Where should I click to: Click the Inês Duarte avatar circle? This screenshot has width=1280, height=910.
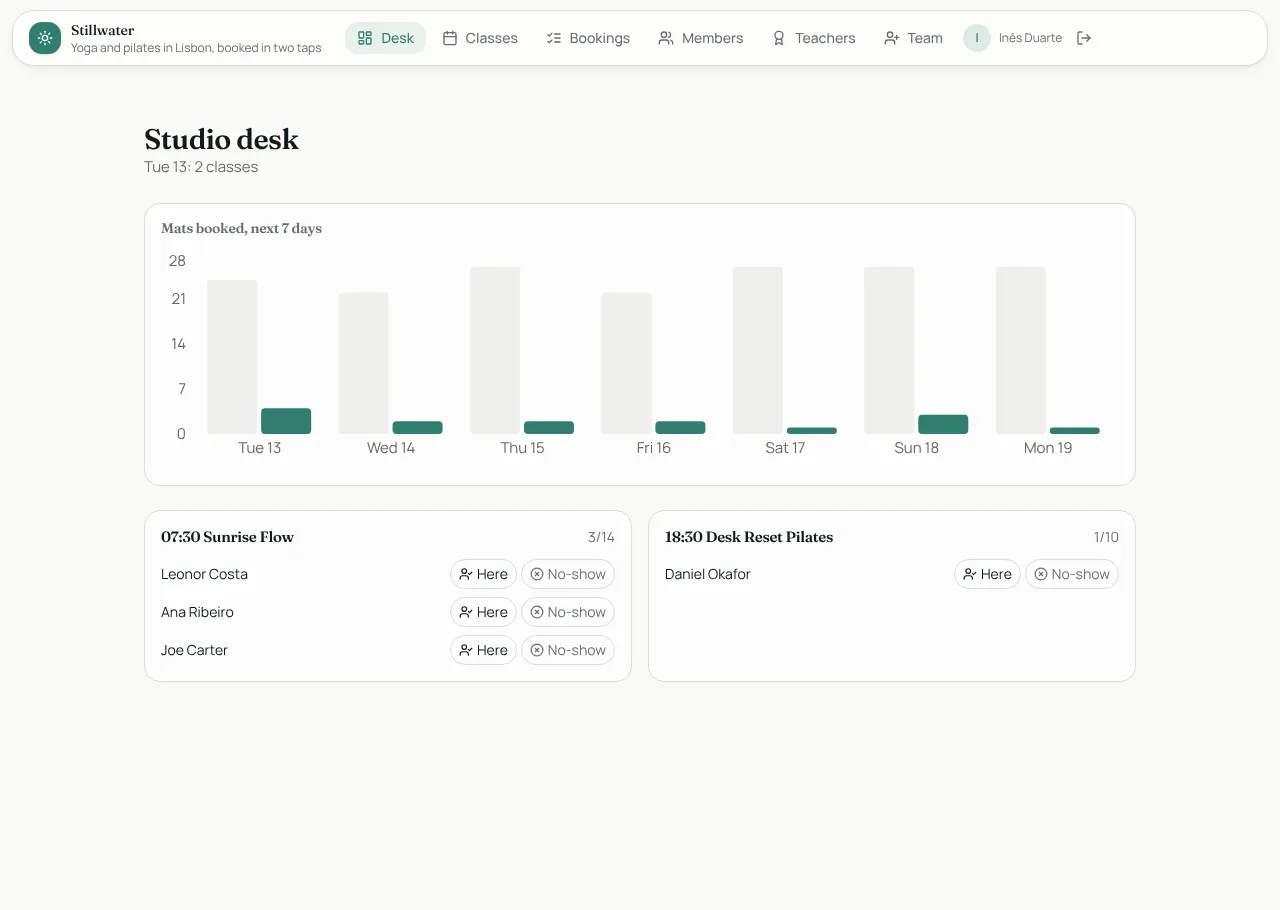(977, 38)
